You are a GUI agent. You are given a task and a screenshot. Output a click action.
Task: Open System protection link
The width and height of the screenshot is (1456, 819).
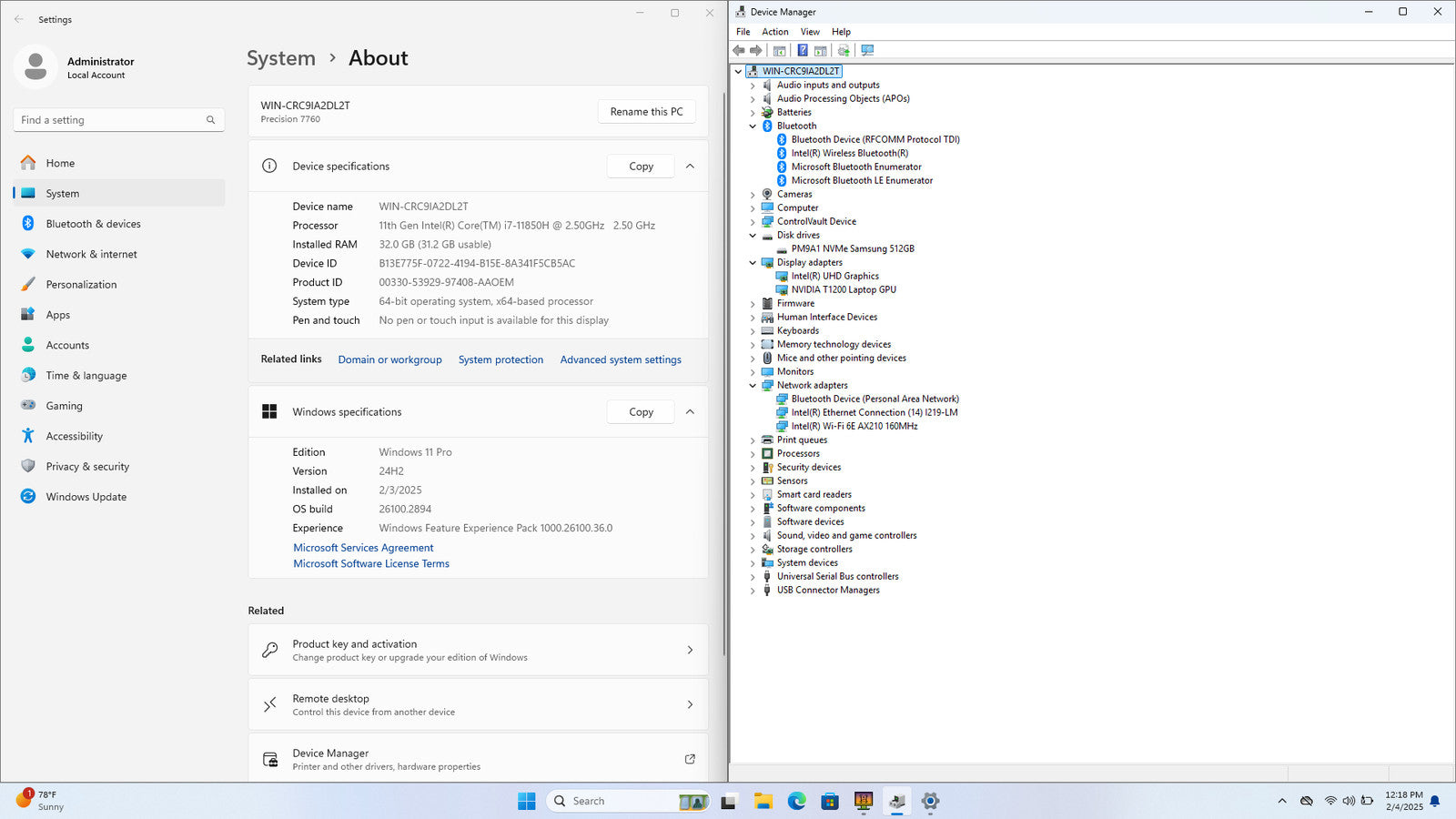pos(500,359)
